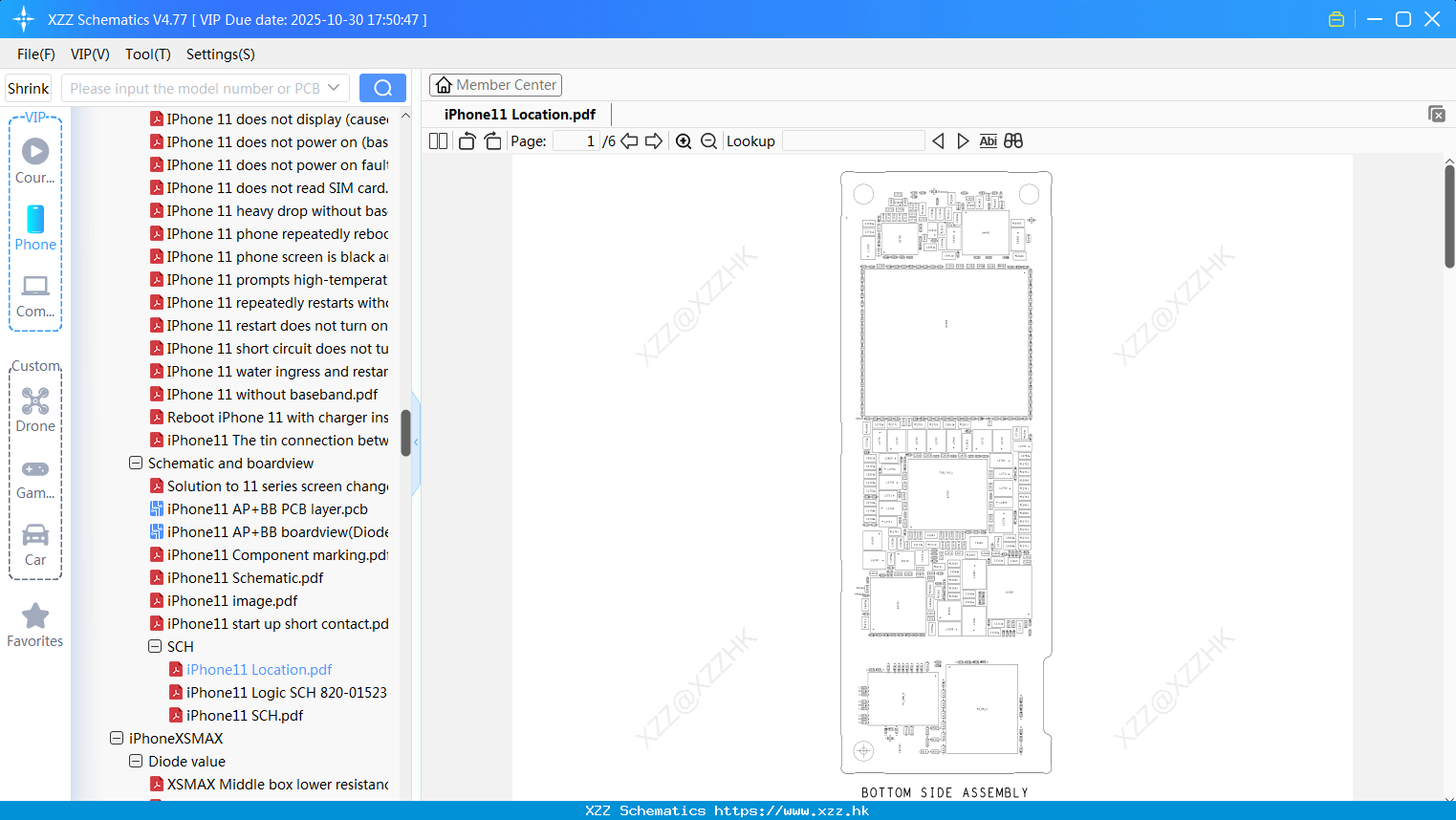Open the Game console category icon
Viewport: 1456px width, 820px height.
click(x=35, y=478)
